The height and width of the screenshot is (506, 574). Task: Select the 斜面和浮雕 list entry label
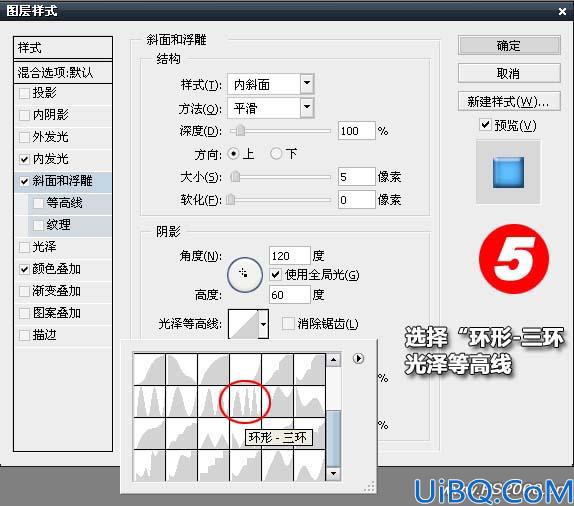coord(62,181)
